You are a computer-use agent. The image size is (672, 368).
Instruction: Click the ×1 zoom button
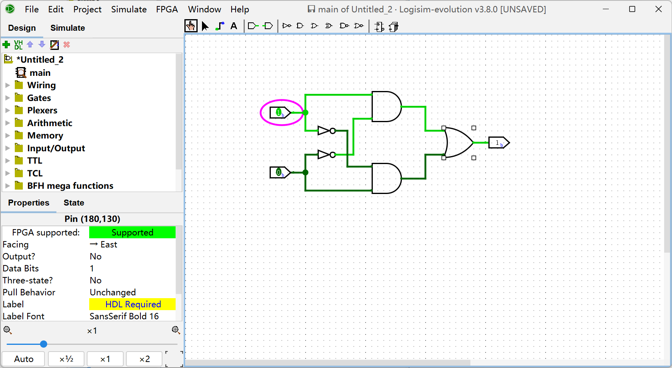(105, 359)
